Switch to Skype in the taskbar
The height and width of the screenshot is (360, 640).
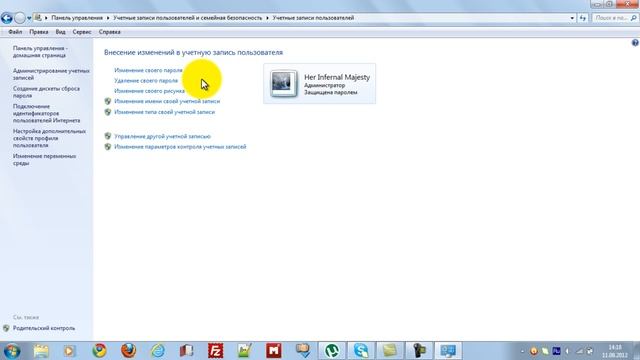click(x=361, y=351)
